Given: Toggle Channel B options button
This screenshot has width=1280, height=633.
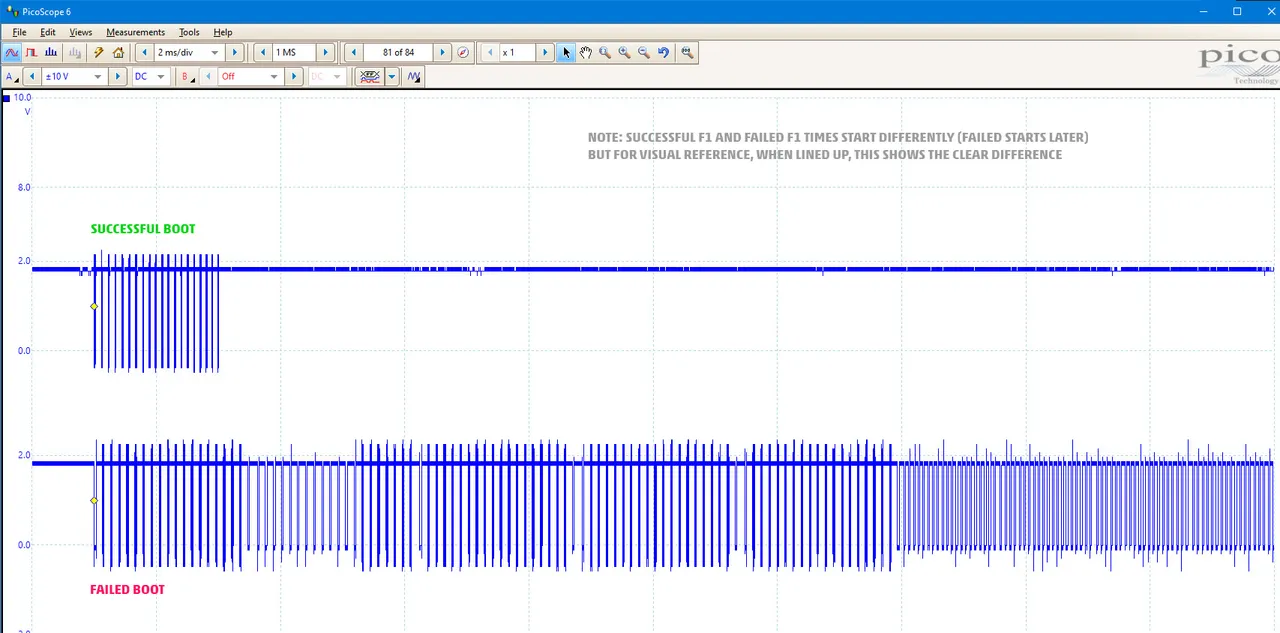Looking at the screenshot, I should coord(186,77).
